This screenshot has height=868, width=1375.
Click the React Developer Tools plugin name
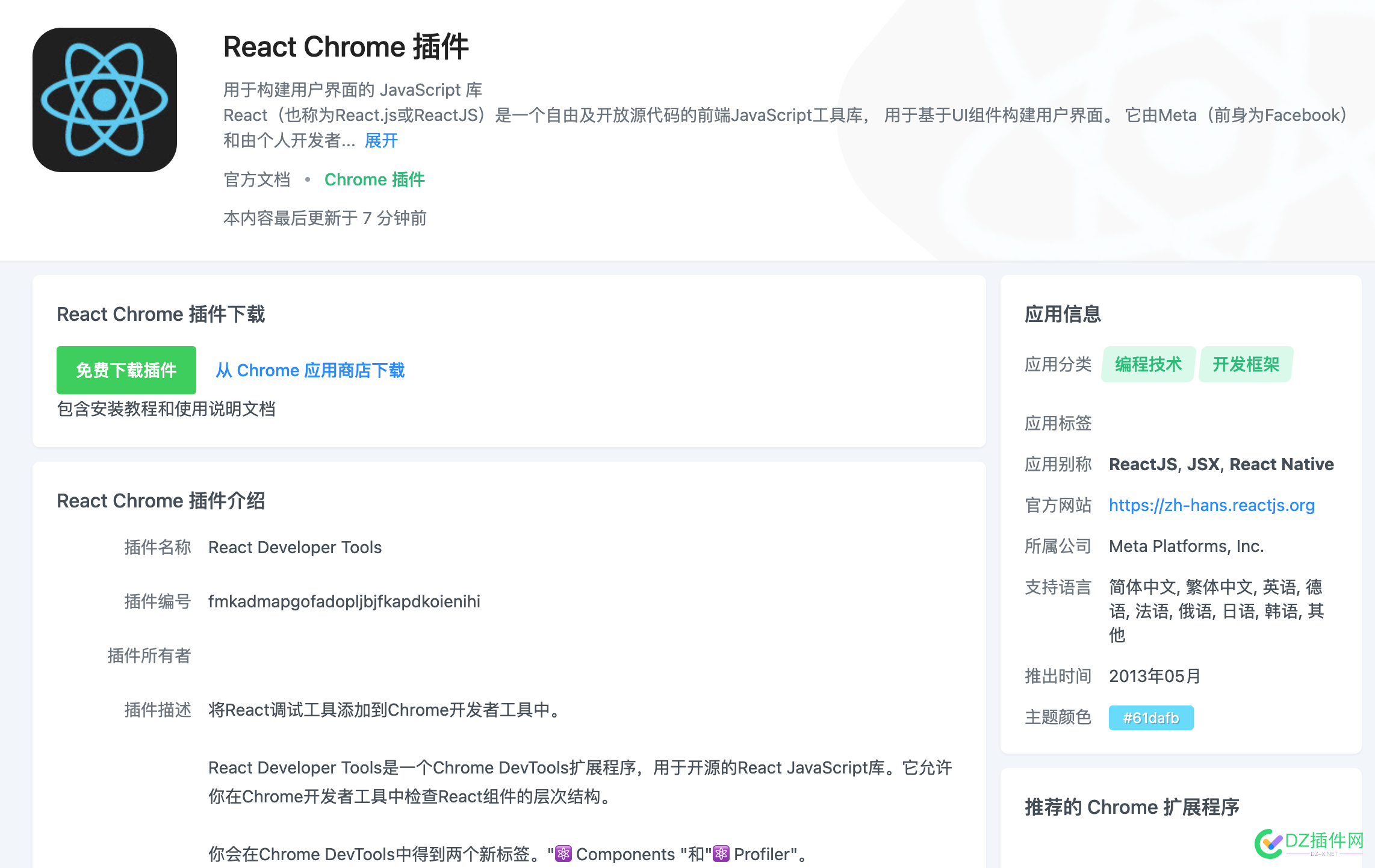pyautogui.click(x=295, y=547)
